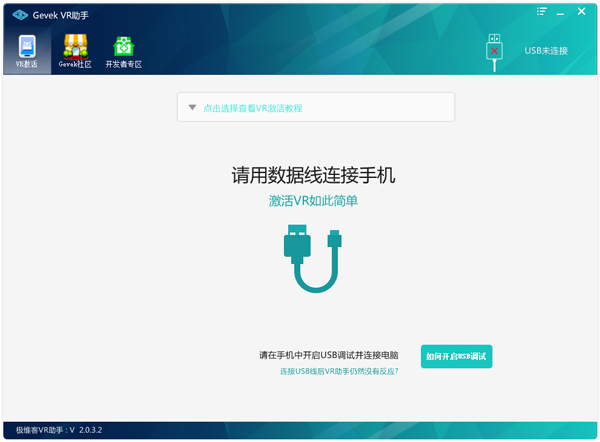This screenshot has height=442, width=600.
Task: Open the Gevek社区 shop icon
Action: pyautogui.click(x=75, y=46)
